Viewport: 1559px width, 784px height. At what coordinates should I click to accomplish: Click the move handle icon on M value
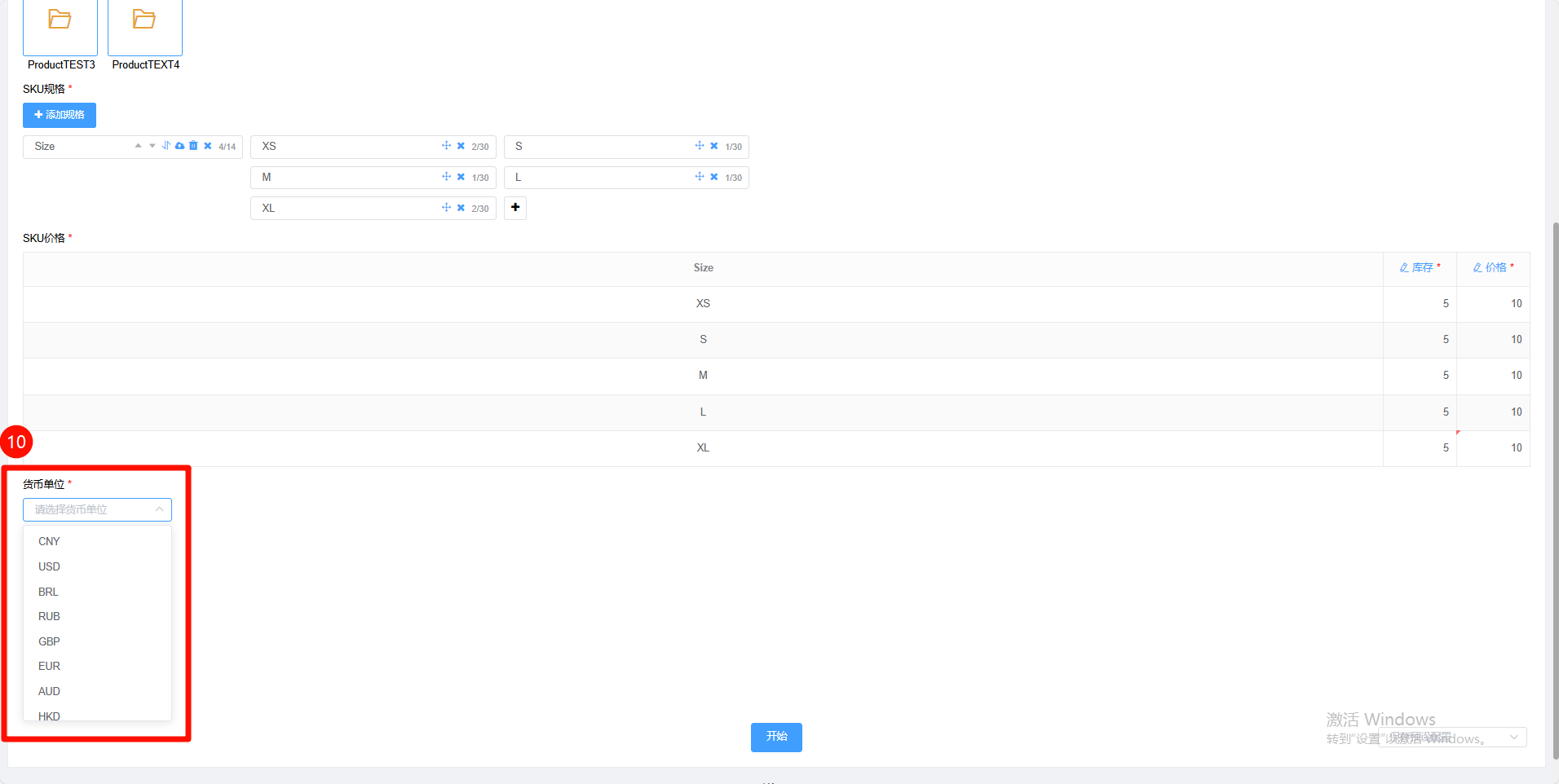pyautogui.click(x=446, y=176)
